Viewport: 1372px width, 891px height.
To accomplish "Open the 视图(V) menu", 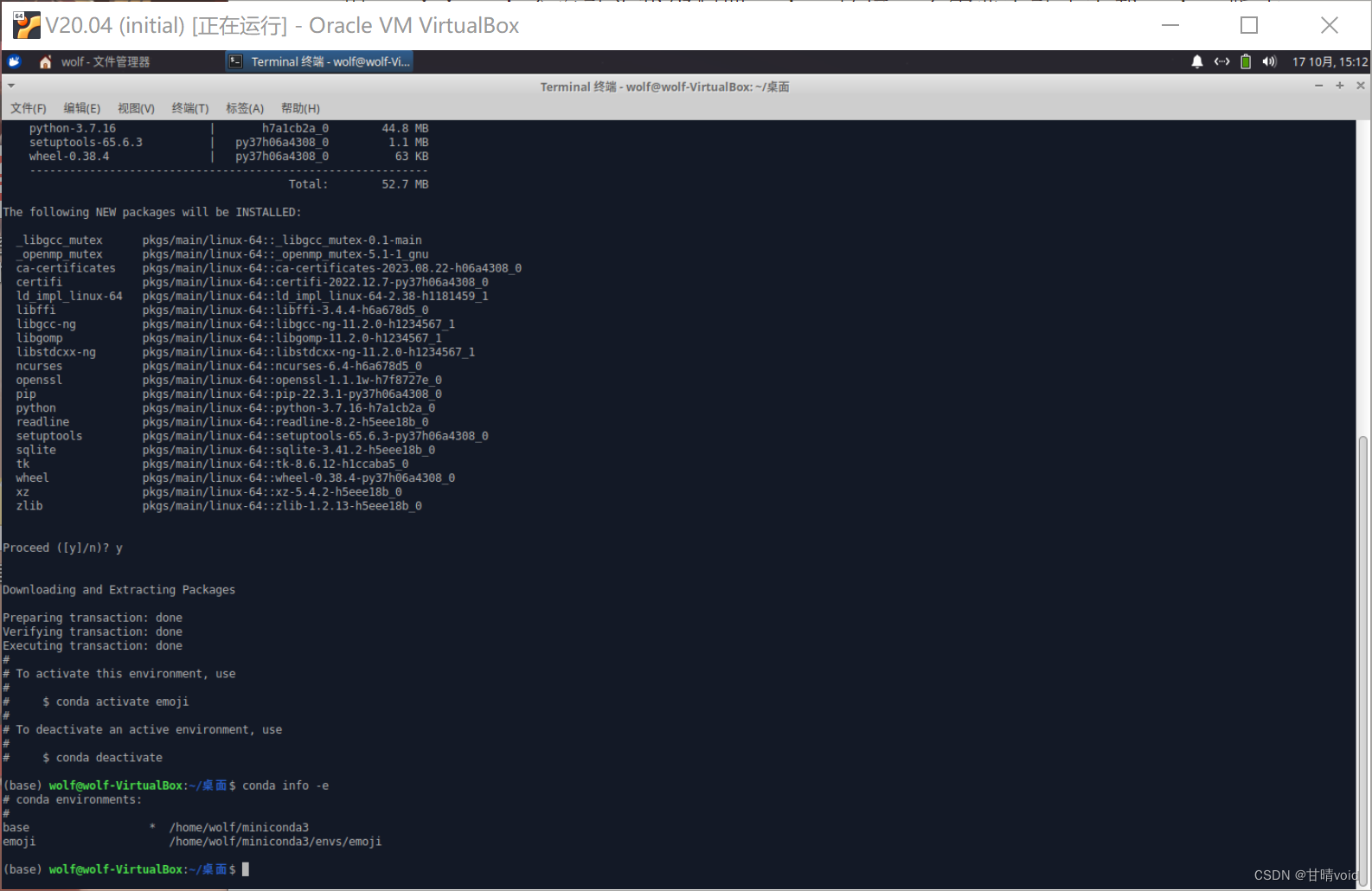I will click(136, 108).
